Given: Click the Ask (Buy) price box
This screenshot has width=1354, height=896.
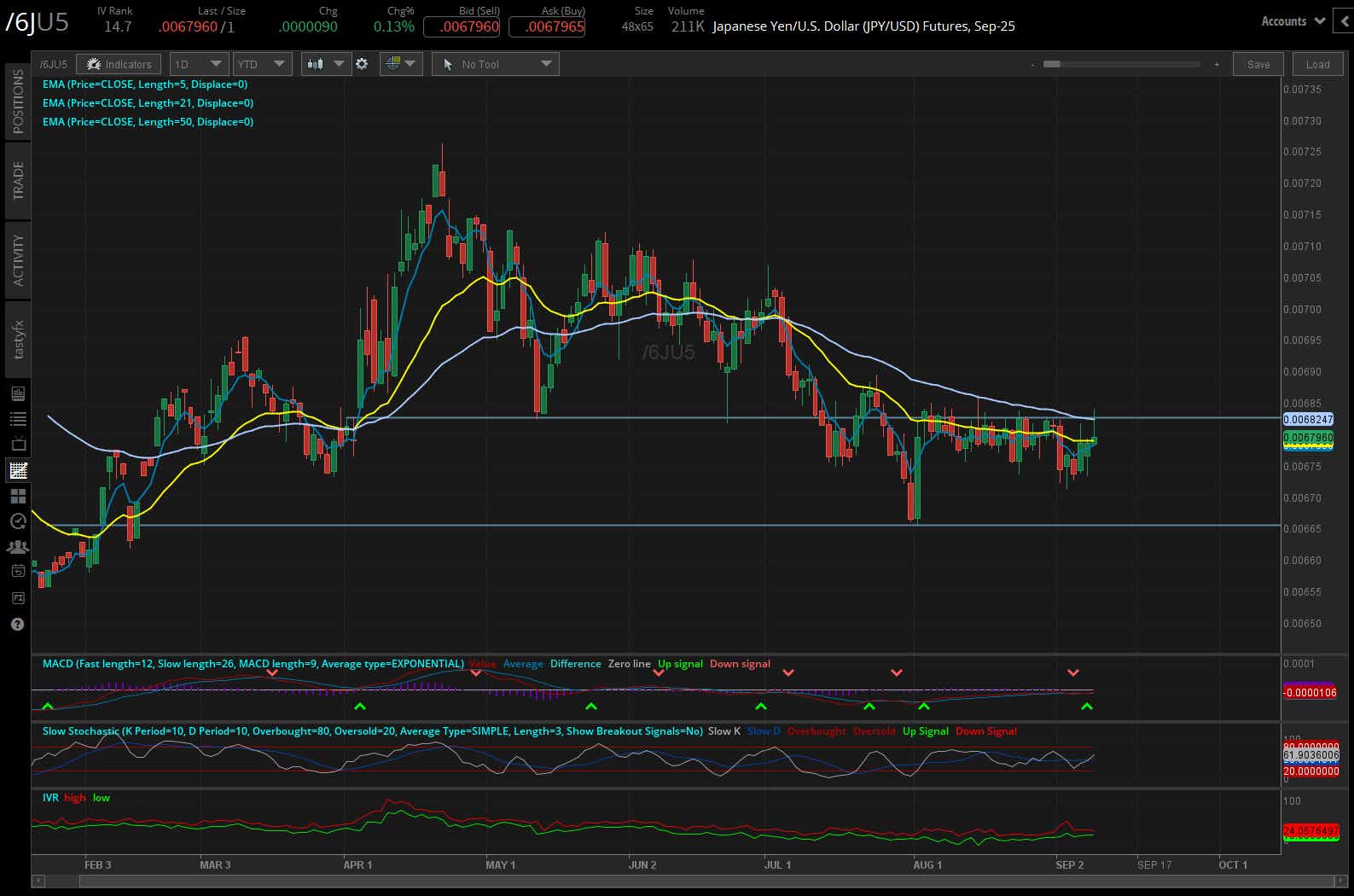Looking at the screenshot, I should click(547, 26).
